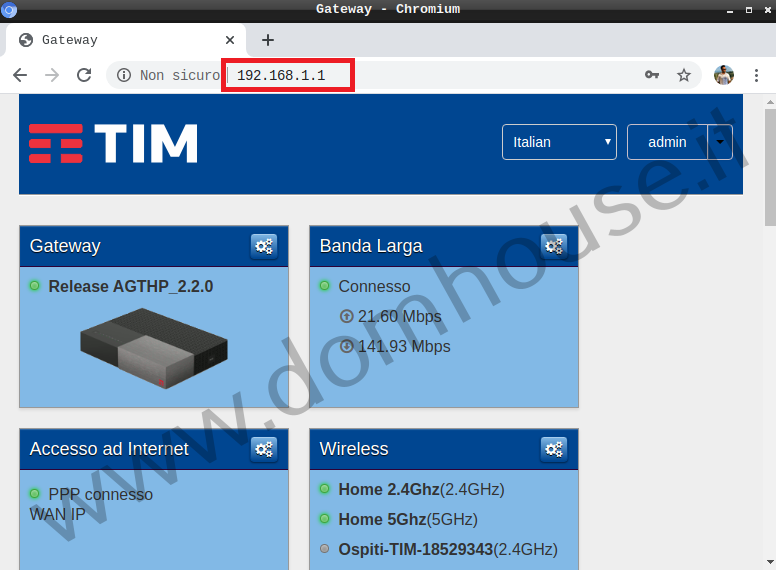Click Ospiti-TIM-18529343 guest network entry

(x=448, y=549)
